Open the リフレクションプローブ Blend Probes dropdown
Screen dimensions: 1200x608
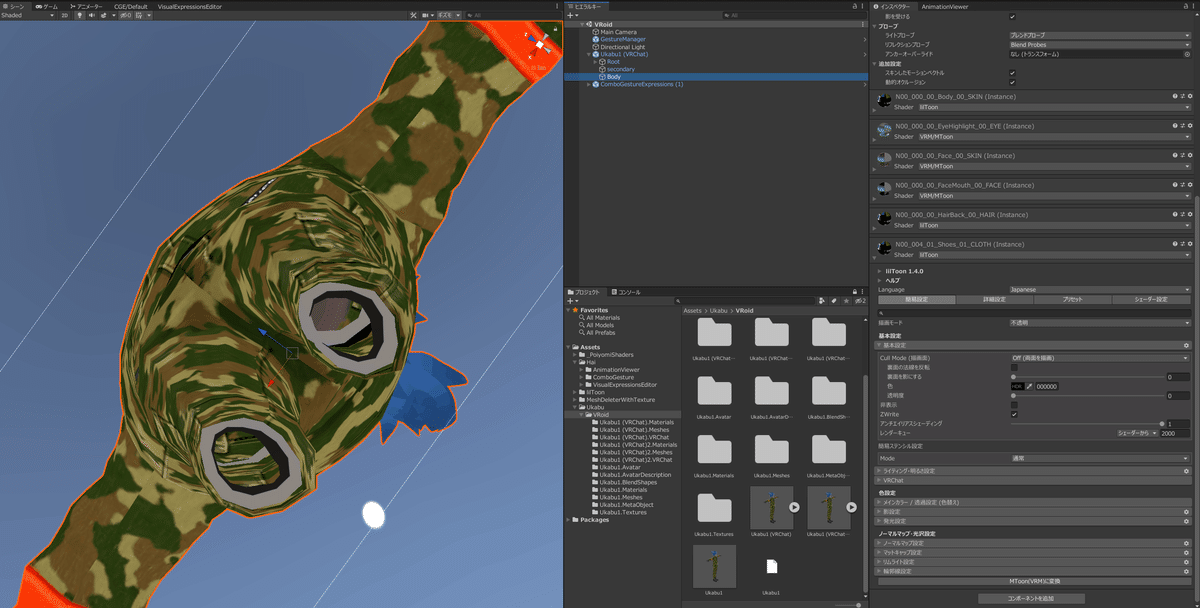pos(1100,45)
